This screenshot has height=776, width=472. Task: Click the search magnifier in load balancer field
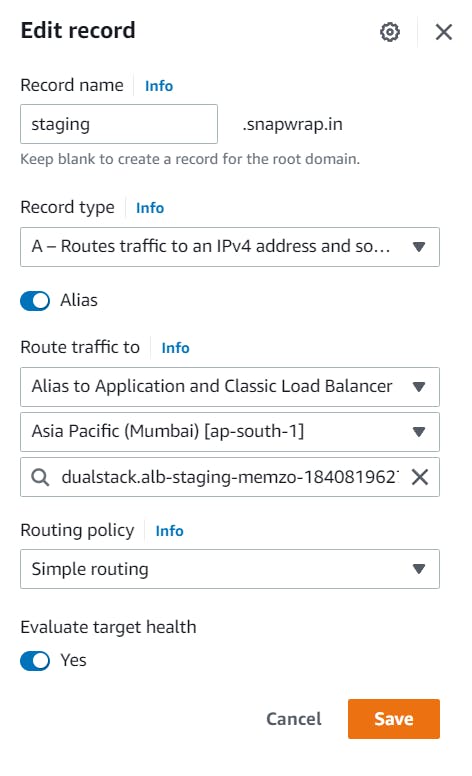click(40, 477)
